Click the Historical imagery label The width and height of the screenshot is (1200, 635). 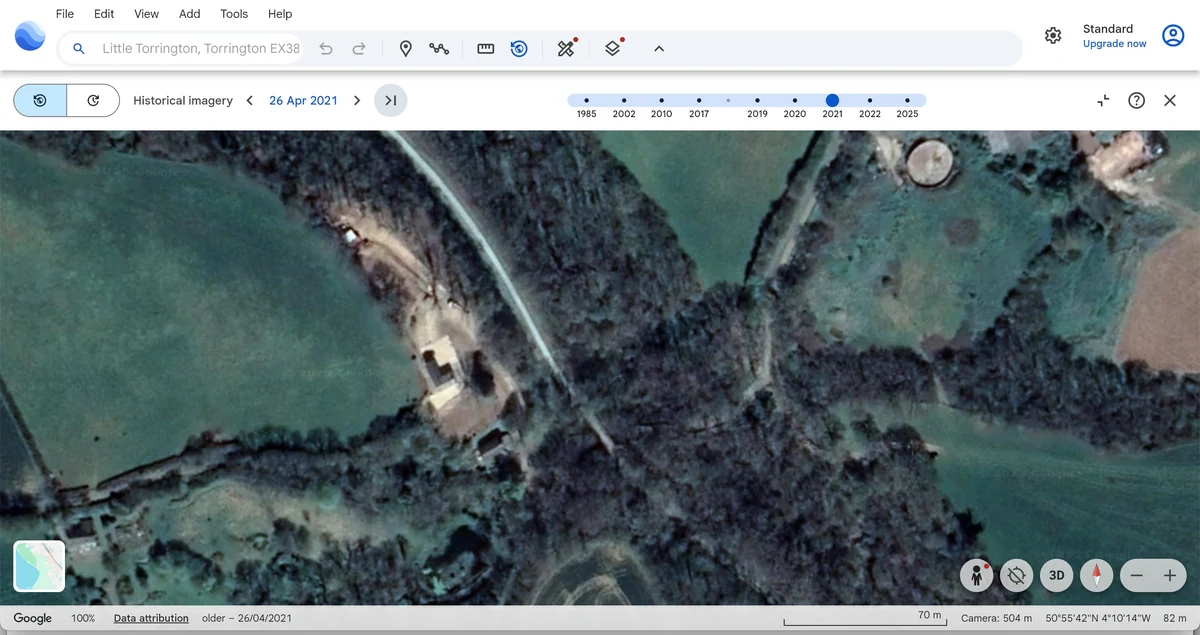click(x=183, y=100)
